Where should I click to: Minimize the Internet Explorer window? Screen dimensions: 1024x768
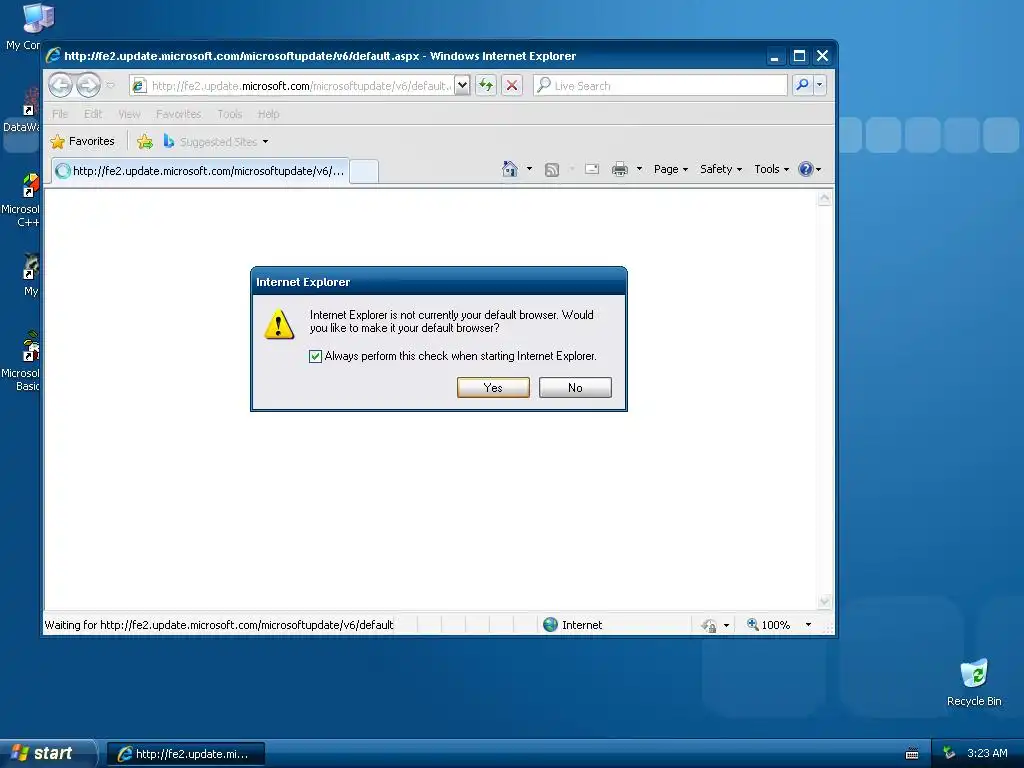(x=775, y=56)
